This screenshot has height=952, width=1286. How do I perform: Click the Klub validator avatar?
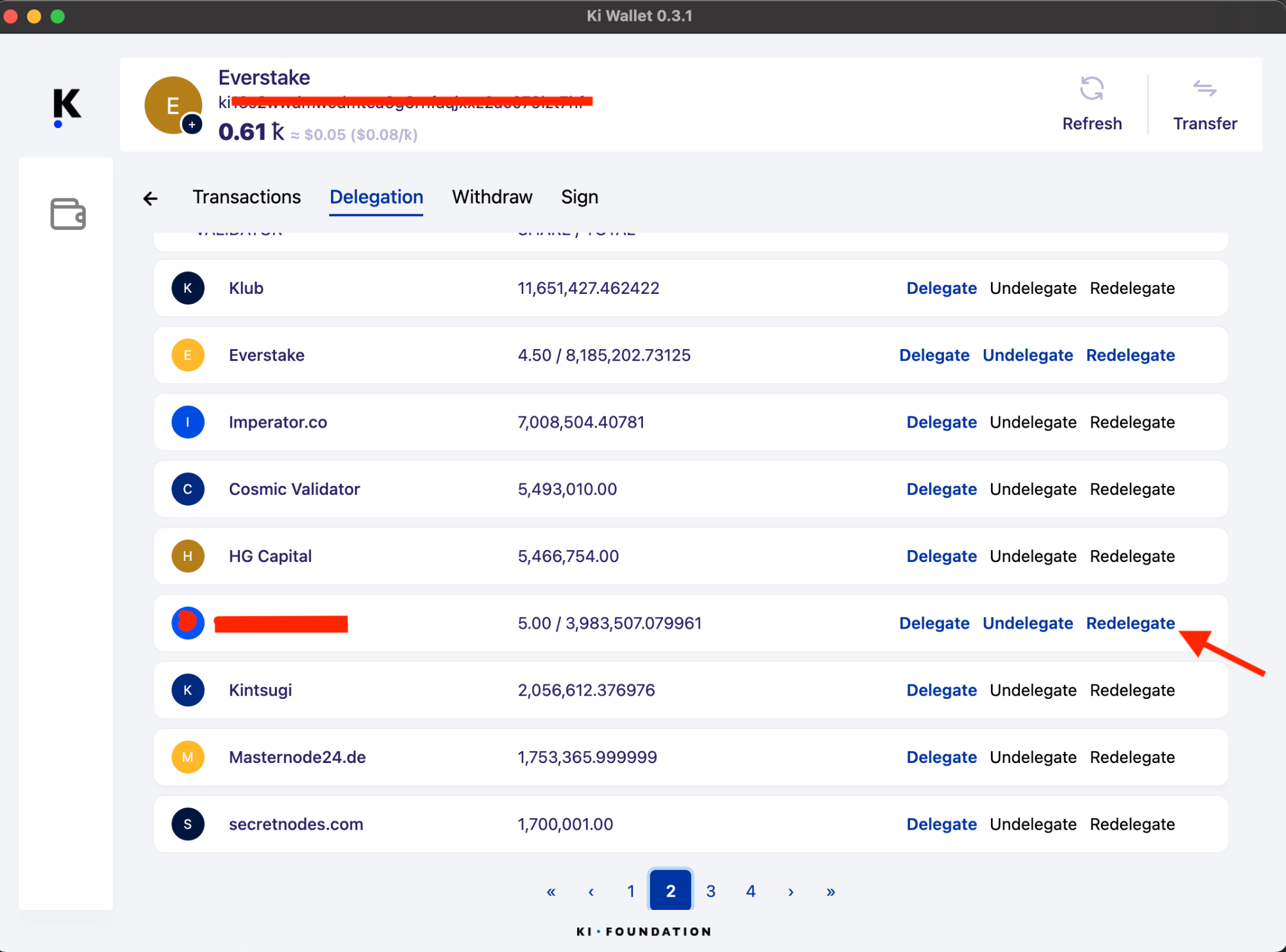(188, 288)
